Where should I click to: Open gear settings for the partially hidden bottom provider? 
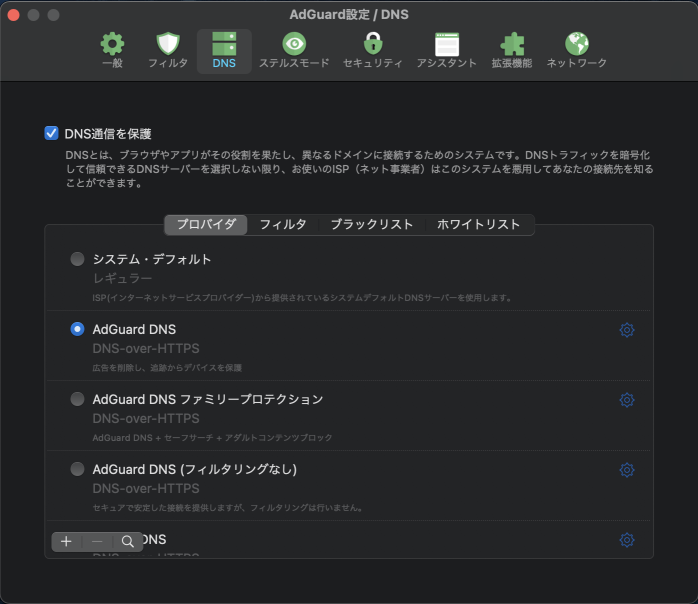tap(627, 540)
